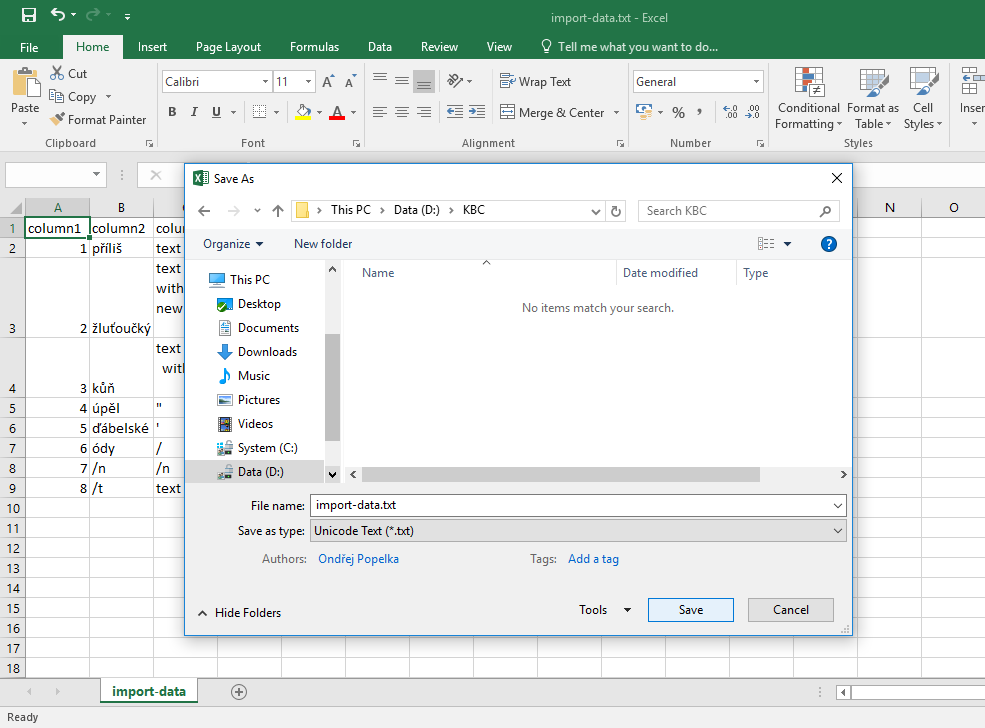Switch to the Data tab
Viewport: 985px width, 728px height.
pyautogui.click(x=379, y=47)
